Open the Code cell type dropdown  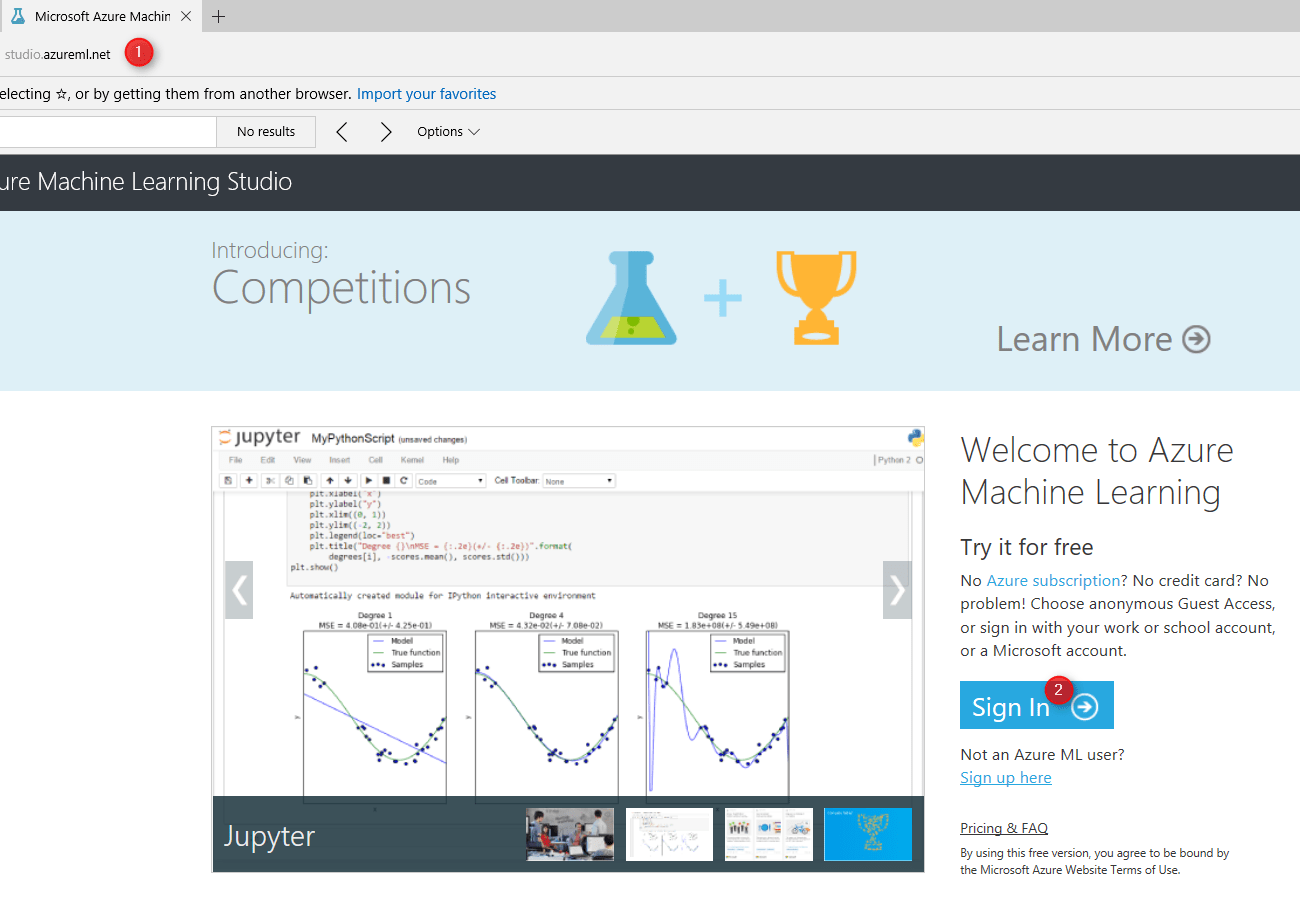point(450,479)
